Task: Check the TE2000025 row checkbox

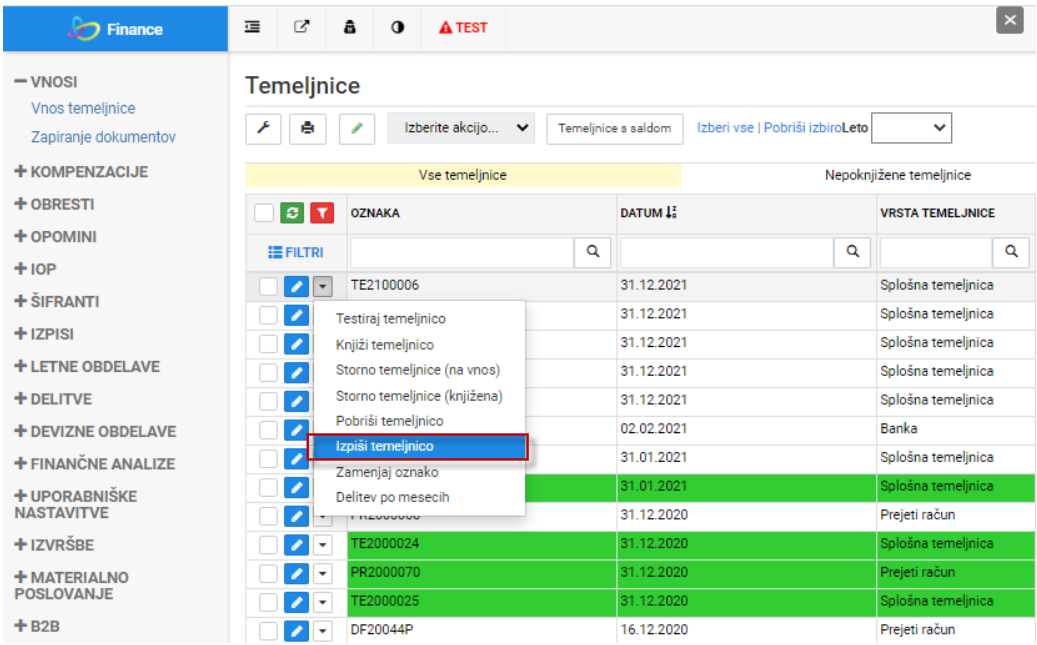Action: pyautogui.click(x=268, y=603)
